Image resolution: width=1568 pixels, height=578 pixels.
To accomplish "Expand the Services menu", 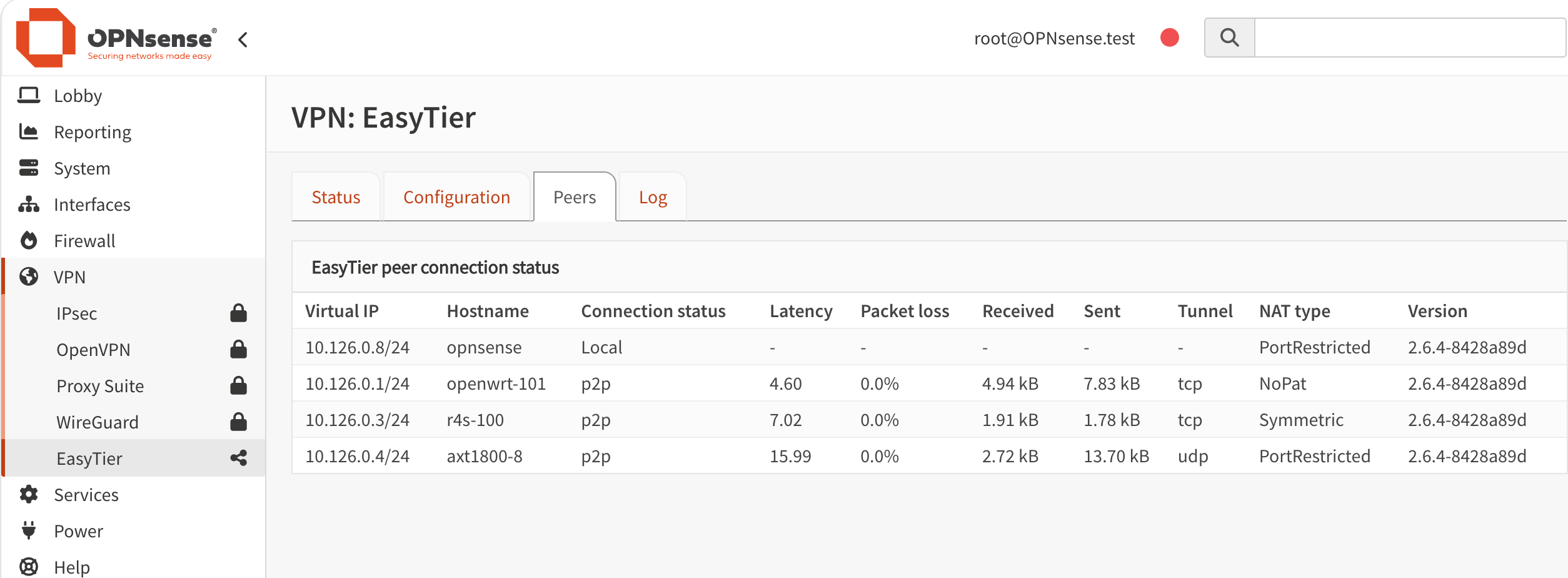I will click(x=86, y=495).
